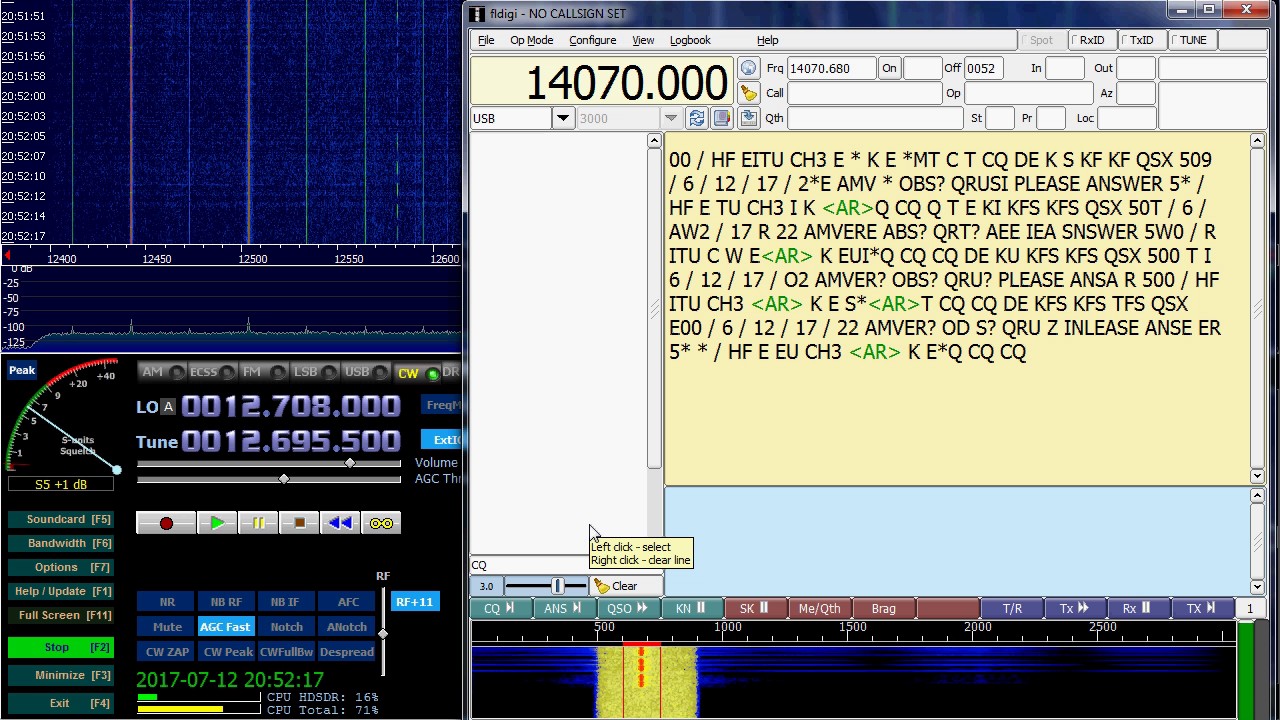This screenshot has width=1280, height=720.
Task: Check the TxID checkbox
Action: pos(1140,40)
